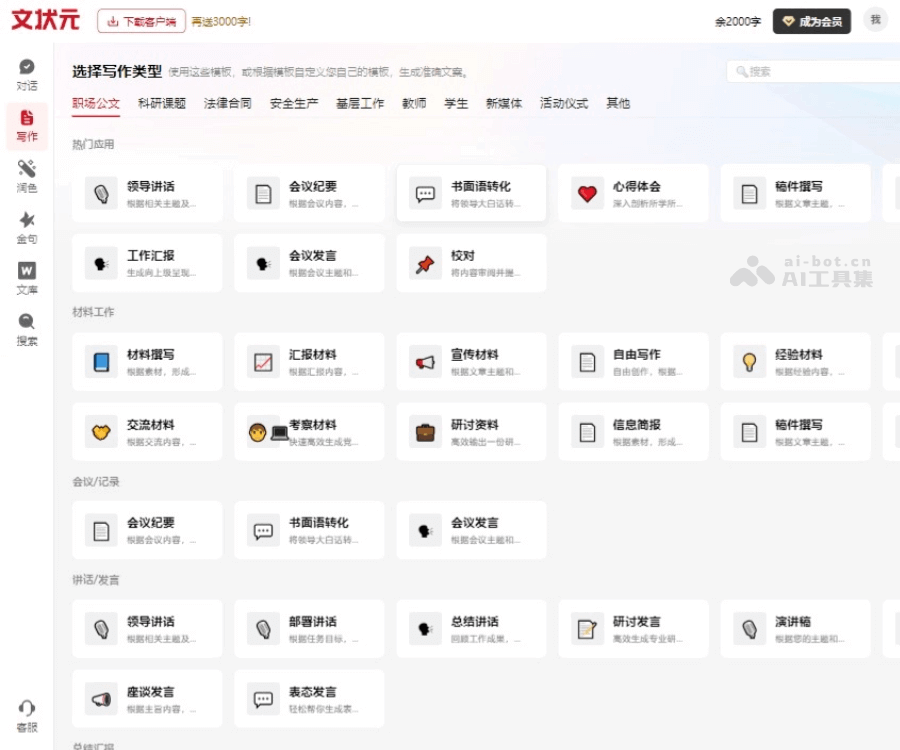The height and width of the screenshot is (750, 900).
Task: Open the 书面语转化 template card
Action: click(x=471, y=195)
